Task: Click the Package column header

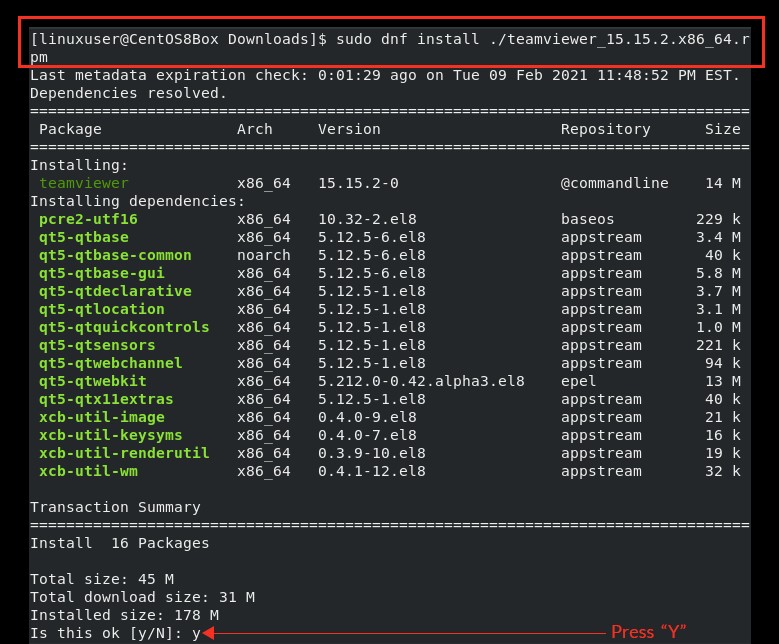Action: pyautogui.click(x=70, y=129)
